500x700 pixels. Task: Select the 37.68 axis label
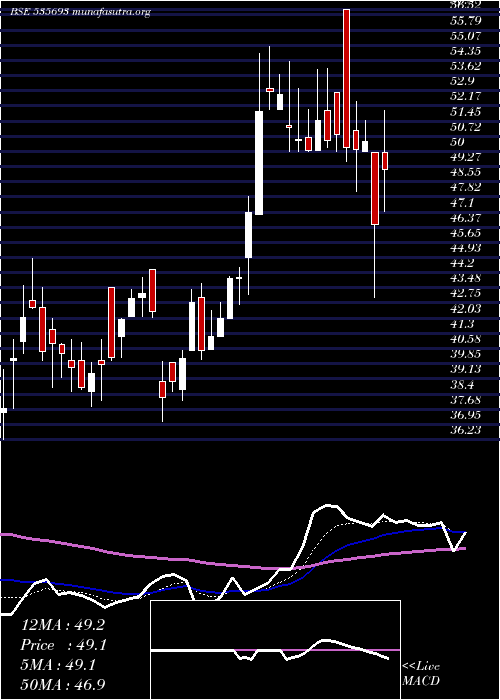[x=465, y=400]
